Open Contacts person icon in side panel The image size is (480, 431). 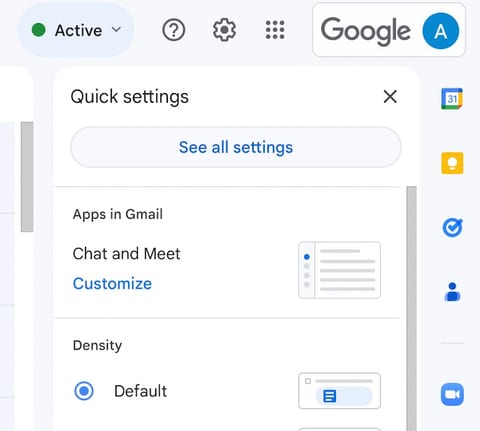[452, 292]
